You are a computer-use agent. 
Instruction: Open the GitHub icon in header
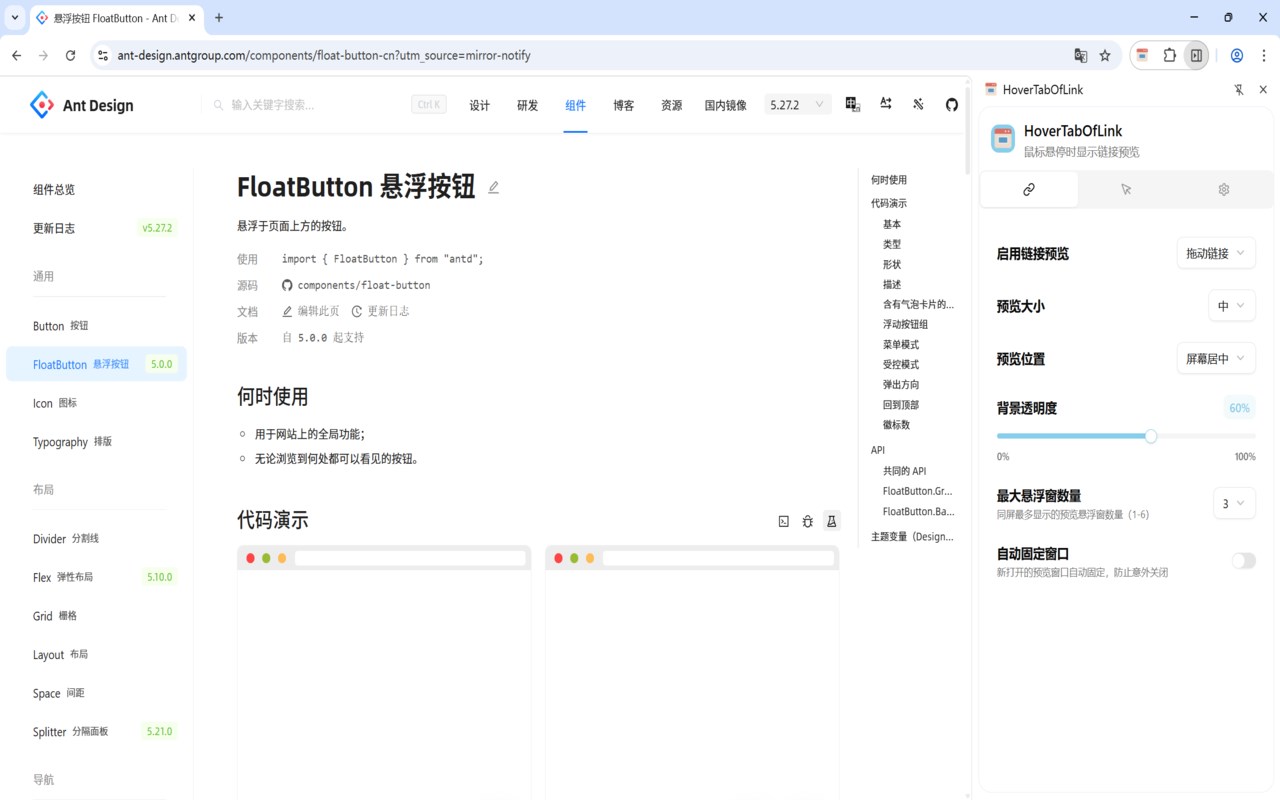pyautogui.click(x=952, y=104)
